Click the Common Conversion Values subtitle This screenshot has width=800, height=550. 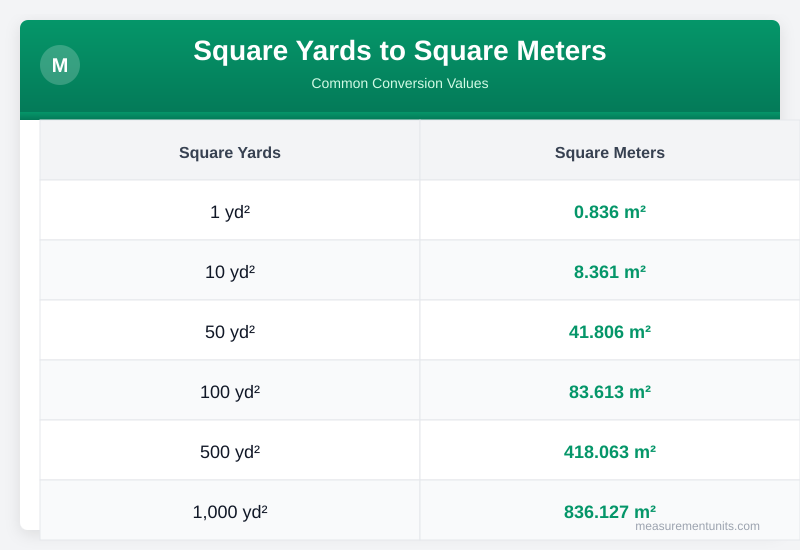point(399,83)
